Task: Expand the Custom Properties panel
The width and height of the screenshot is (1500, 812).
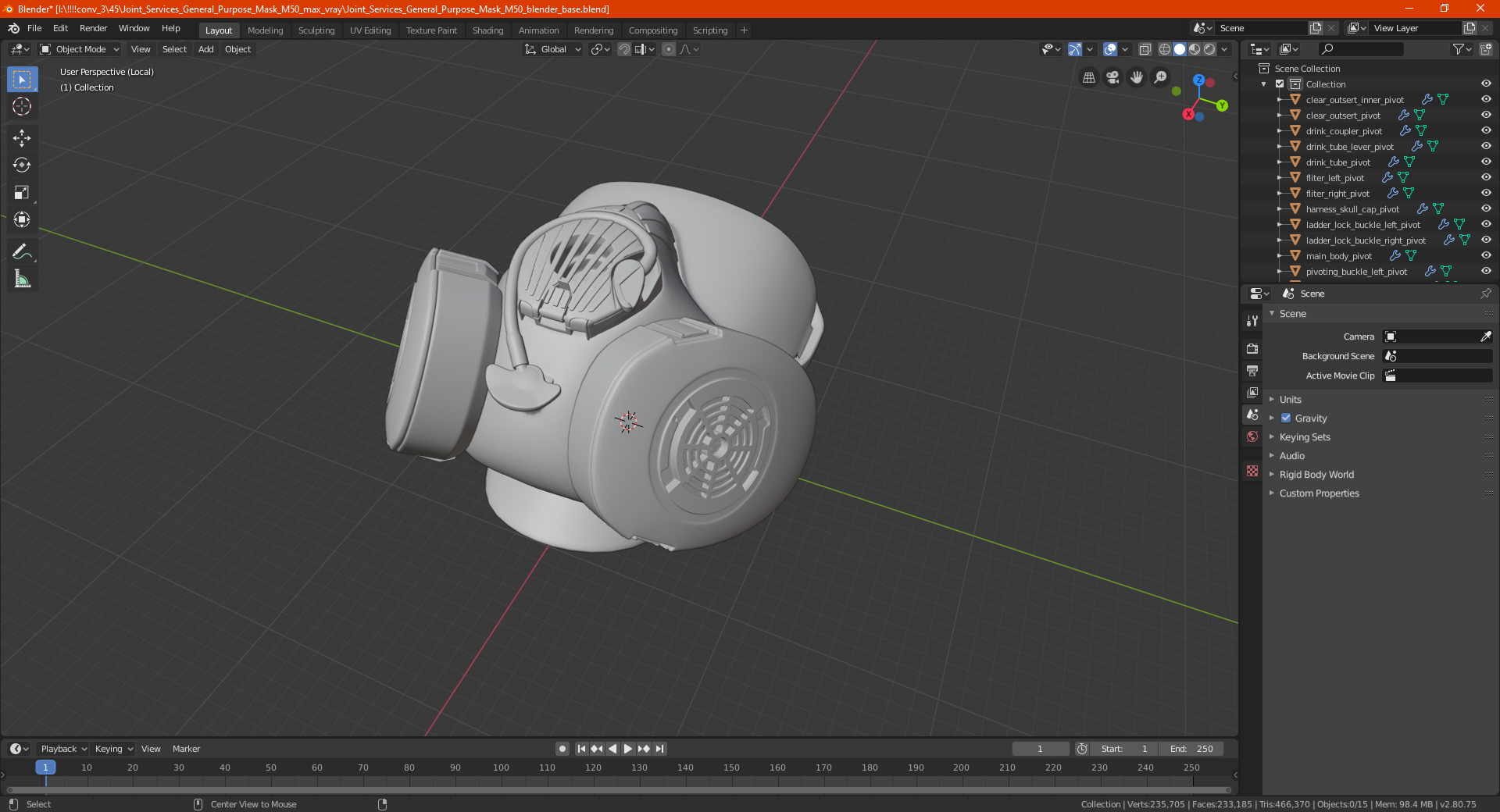Action: coord(1319,493)
